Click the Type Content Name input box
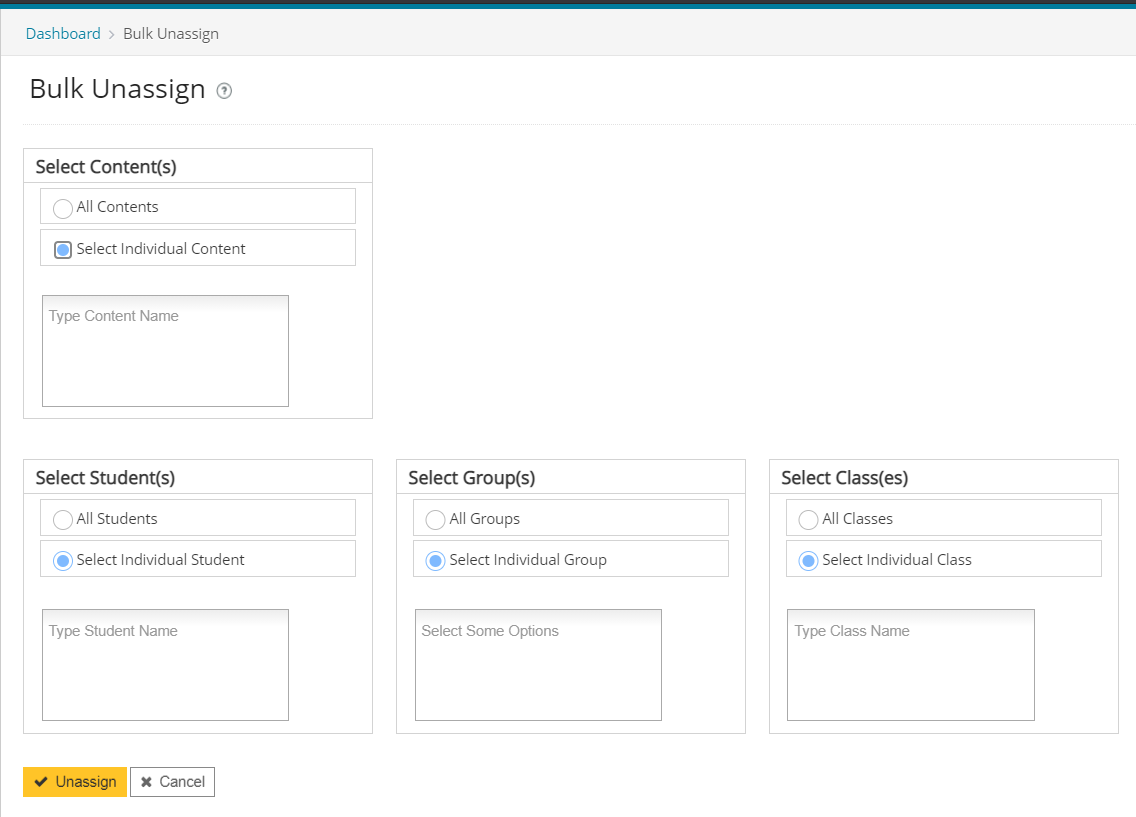The height and width of the screenshot is (817, 1136). (165, 350)
